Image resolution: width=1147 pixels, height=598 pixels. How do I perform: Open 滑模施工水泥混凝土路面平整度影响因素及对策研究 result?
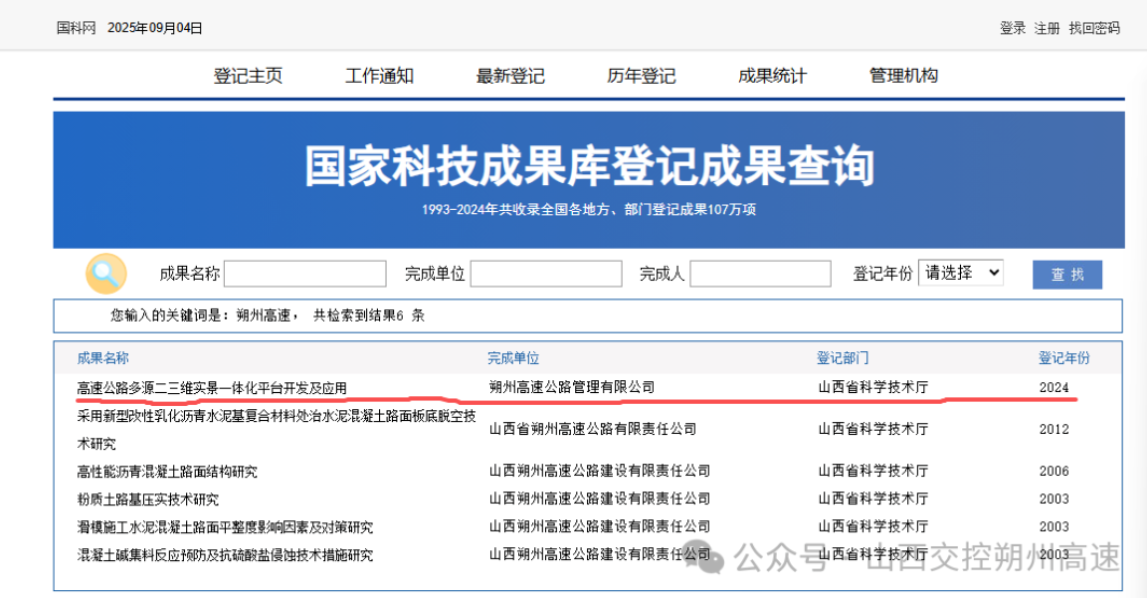coord(225,527)
